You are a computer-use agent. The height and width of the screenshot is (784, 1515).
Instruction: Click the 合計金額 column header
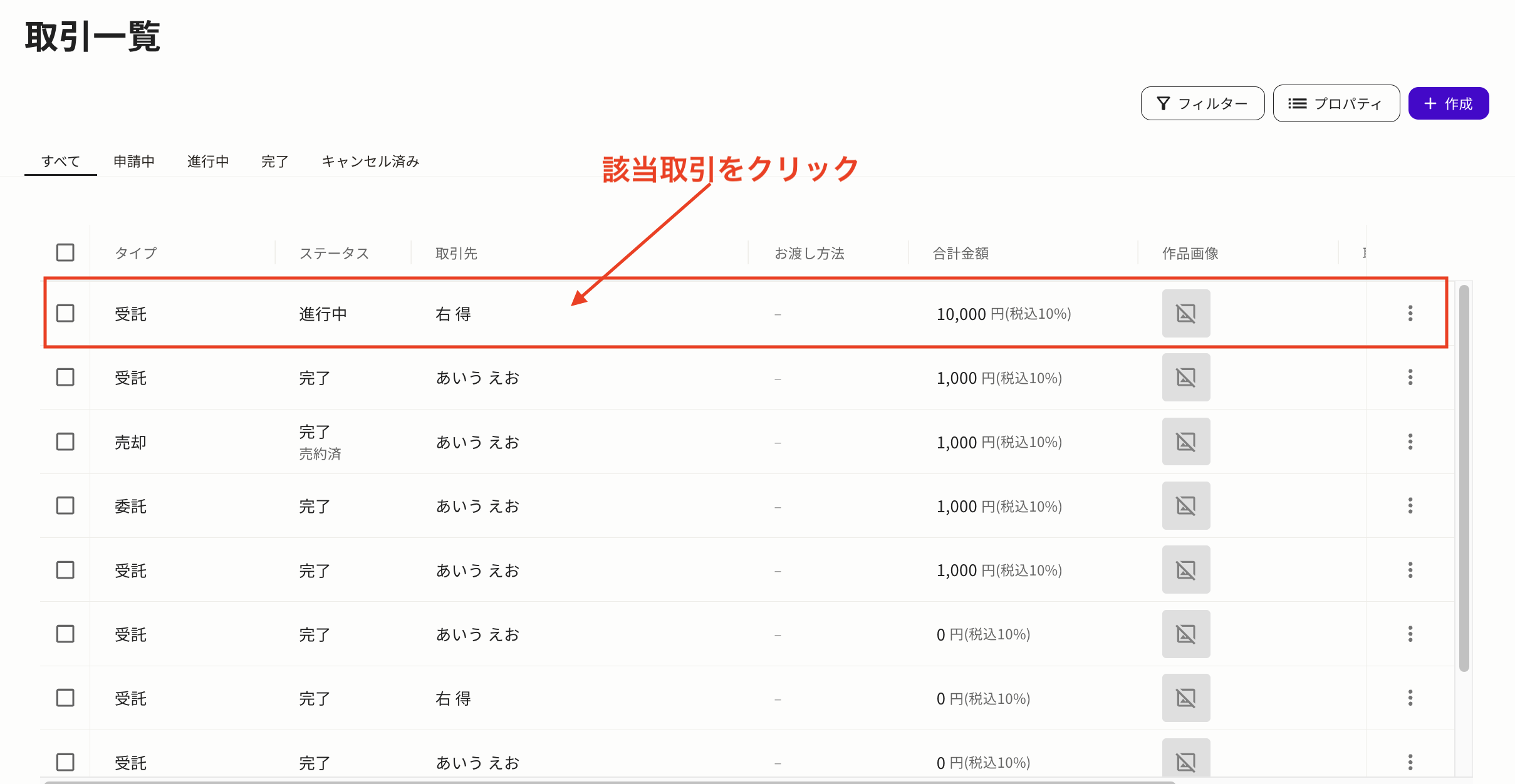960,253
